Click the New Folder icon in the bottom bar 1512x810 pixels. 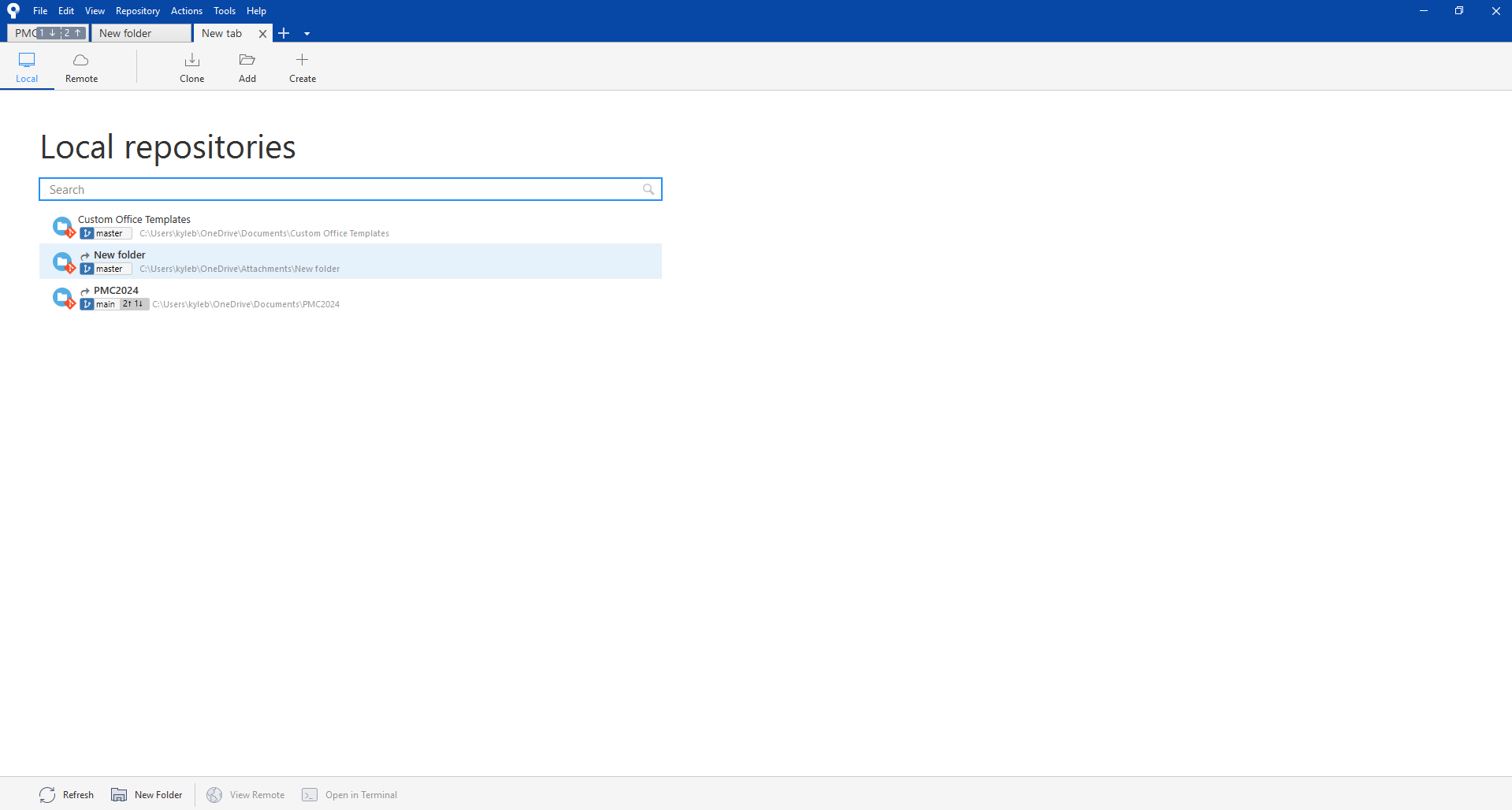pos(119,794)
